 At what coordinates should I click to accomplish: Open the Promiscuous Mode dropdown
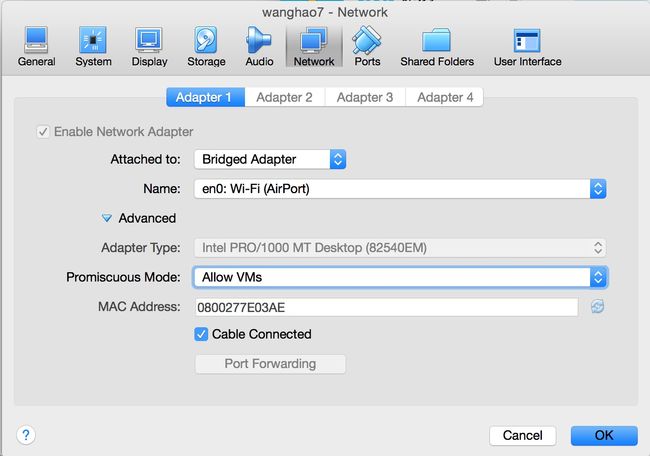[x=400, y=277]
